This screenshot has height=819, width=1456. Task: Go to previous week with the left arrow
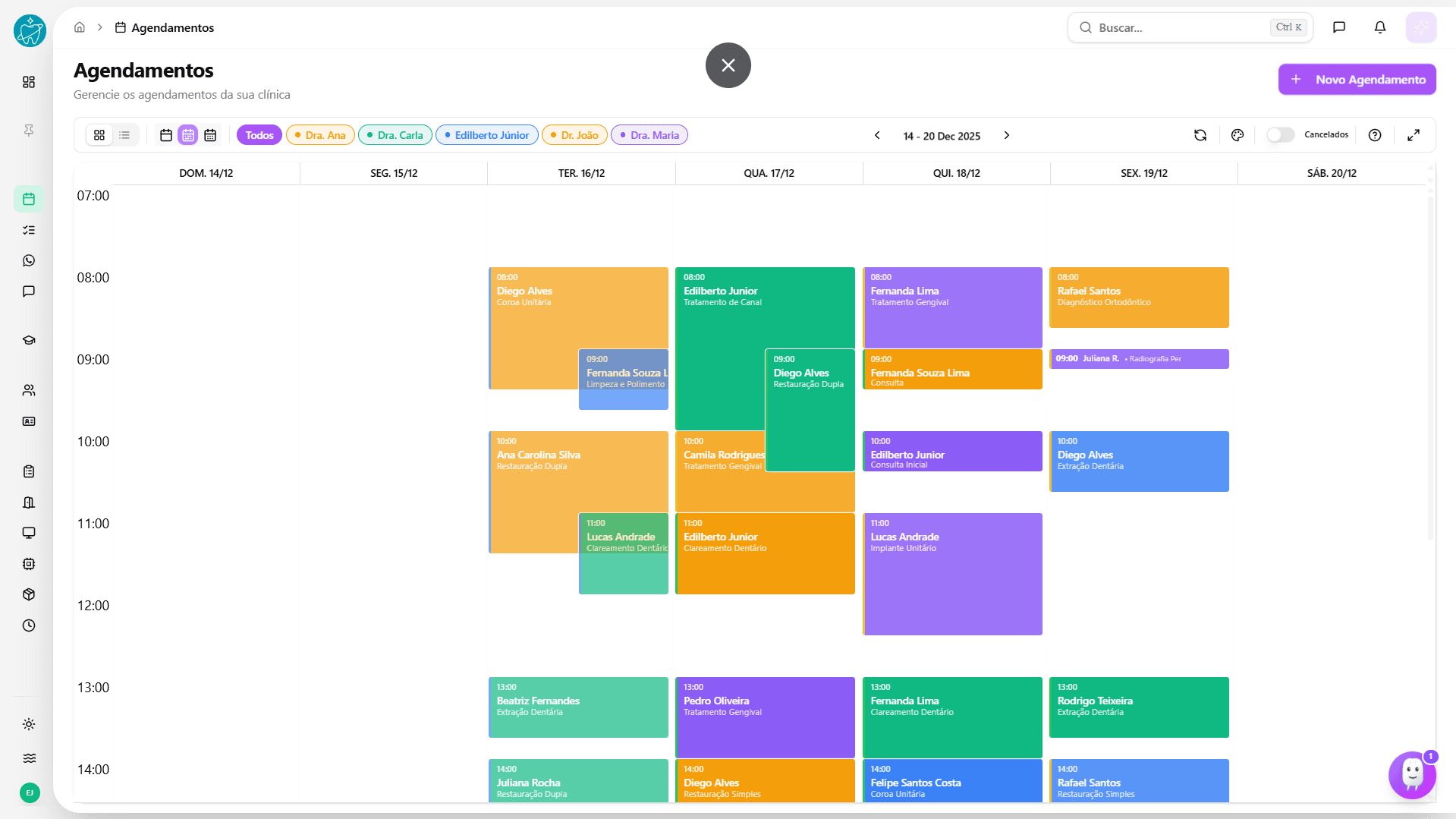click(x=877, y=135)
